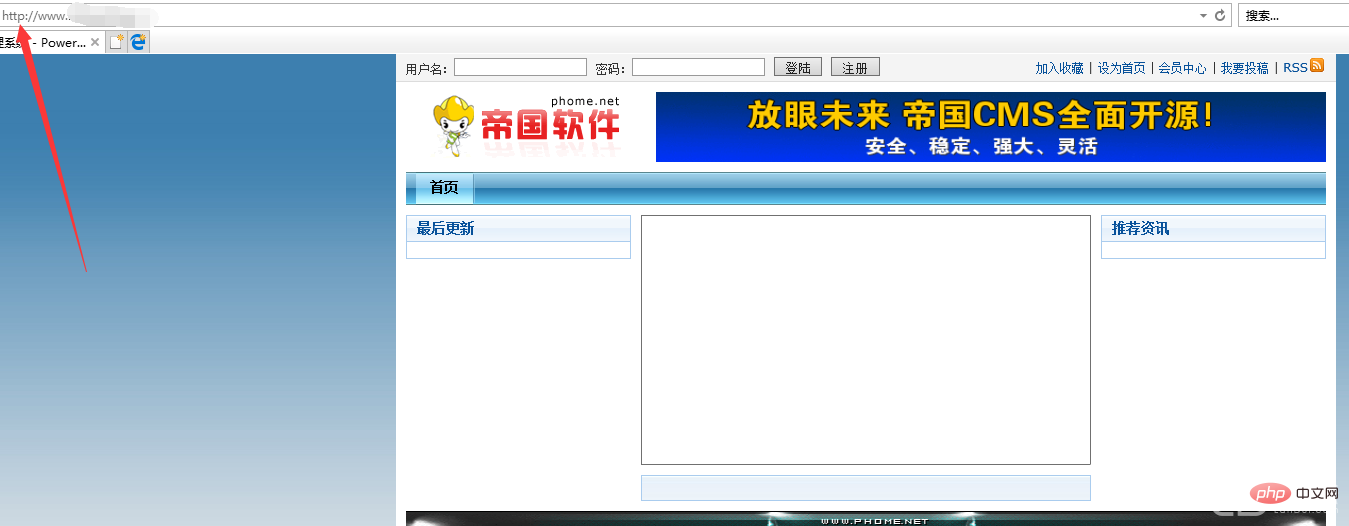1349x526 pixels.
Task: Click the Edge browser icon beside tabs
Action: (x=138, y=42)
